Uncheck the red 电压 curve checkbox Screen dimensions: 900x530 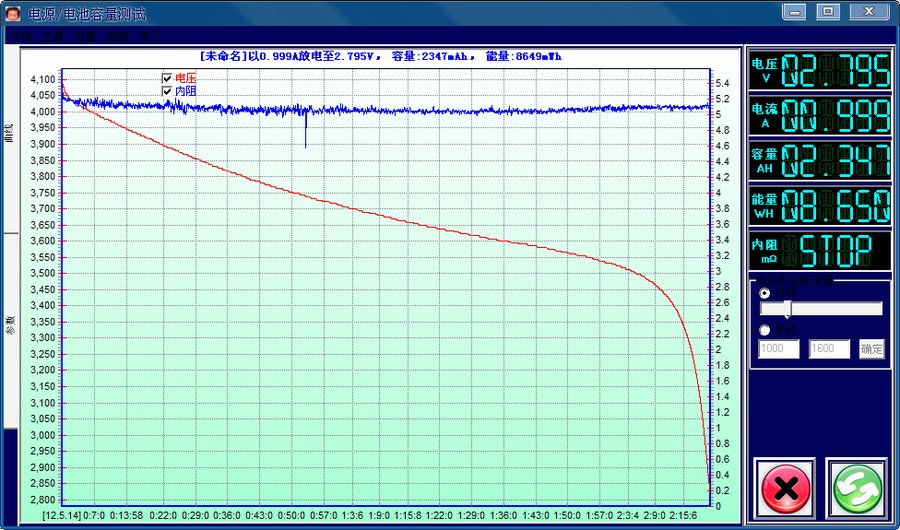click(x=167, y=78)
